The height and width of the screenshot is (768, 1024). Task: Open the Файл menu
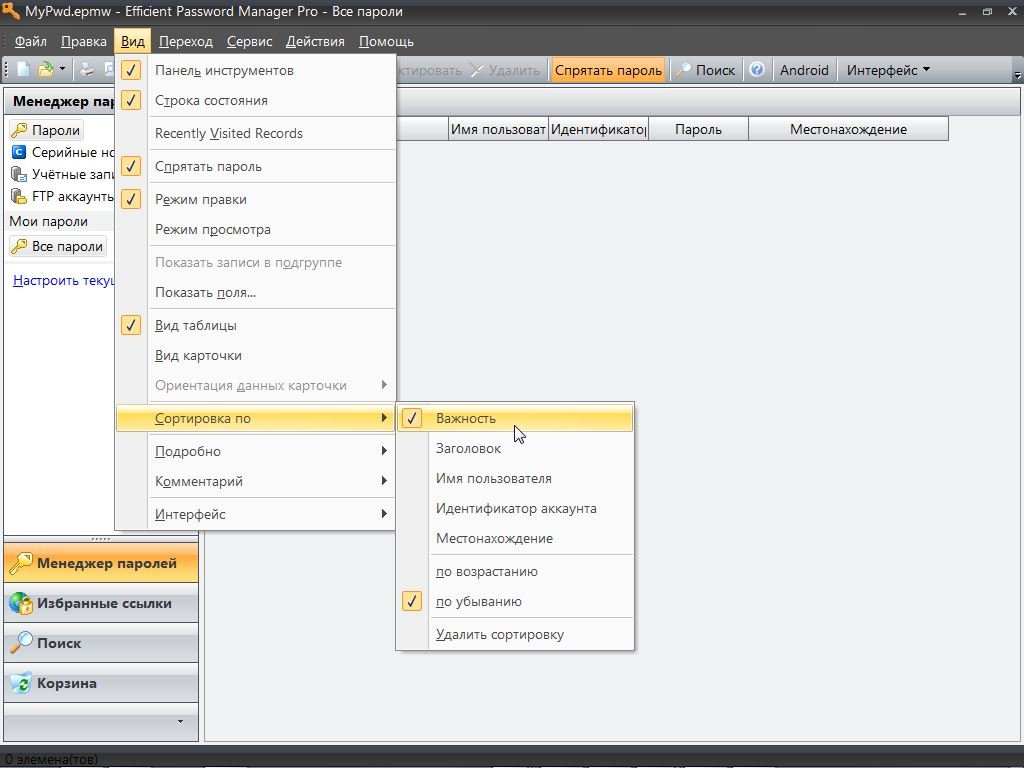31,41
